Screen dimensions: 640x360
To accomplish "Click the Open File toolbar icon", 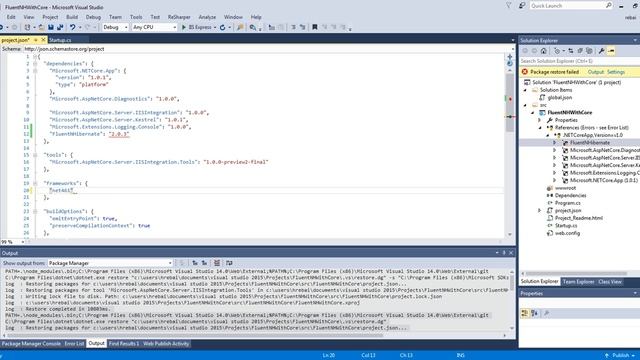I will (x=41, y=27).
